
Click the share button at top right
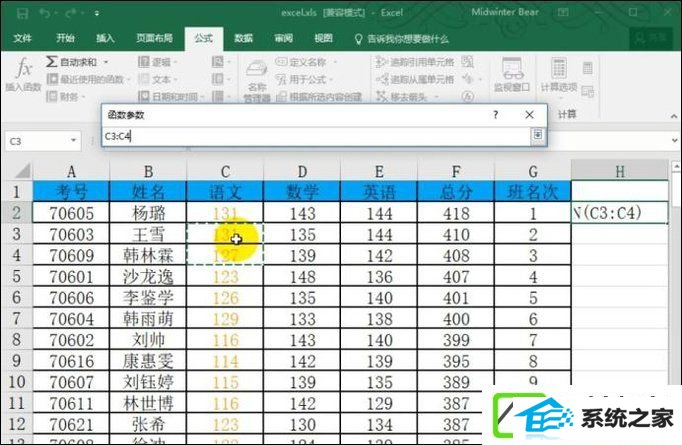pyautogui.click(x=651, y=38)
